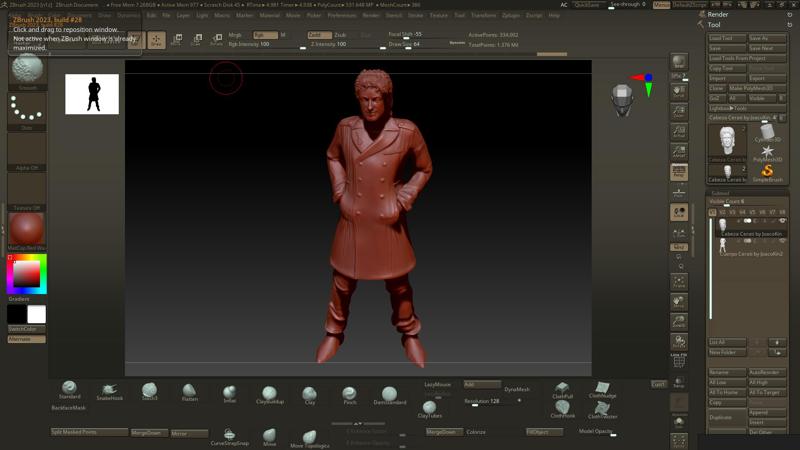
Task: Expand the Render palette
Action: point(719,15)
